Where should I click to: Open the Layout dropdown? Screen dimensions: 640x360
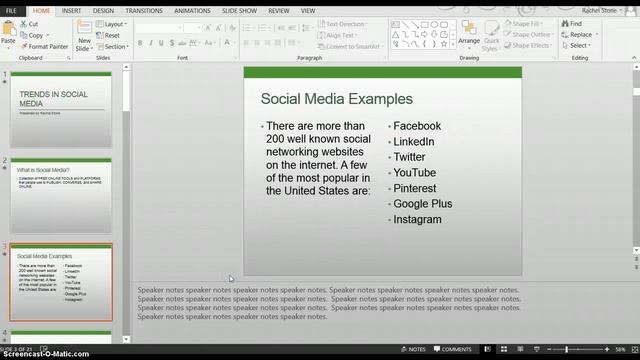coord(111,24)
